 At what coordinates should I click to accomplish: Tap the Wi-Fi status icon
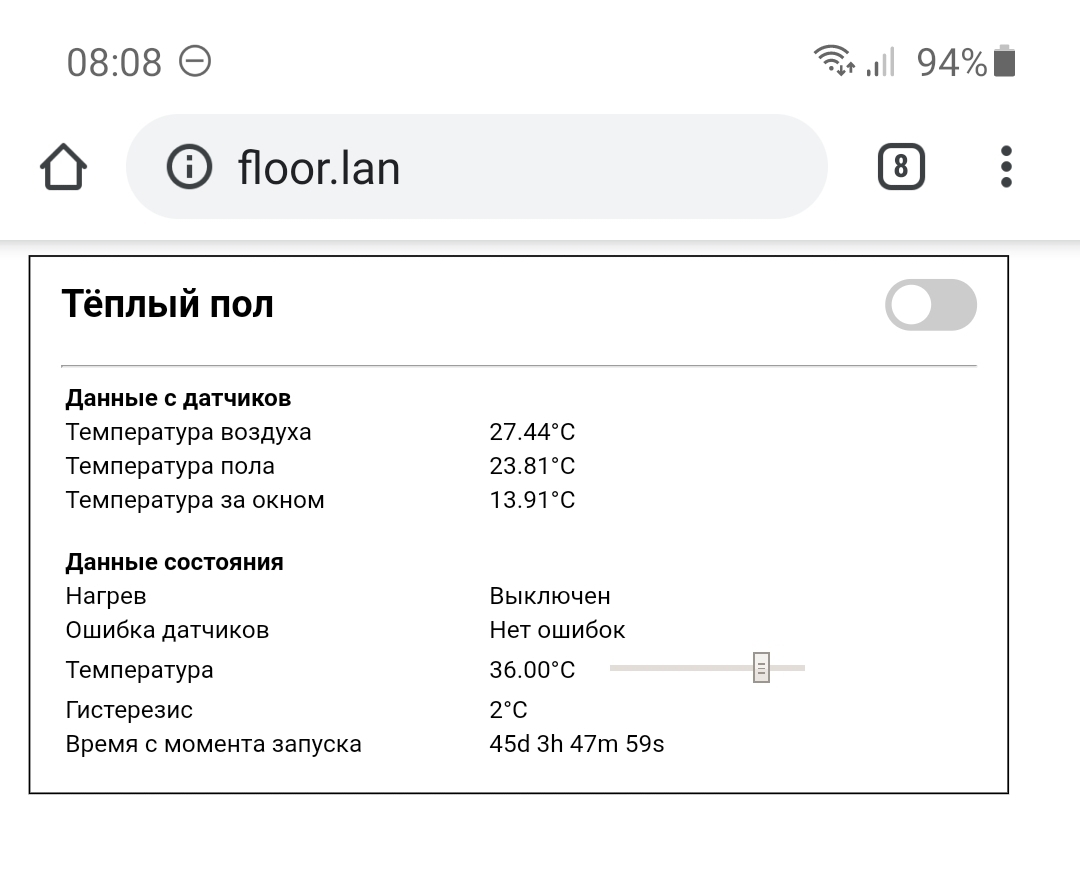[834, 62]
